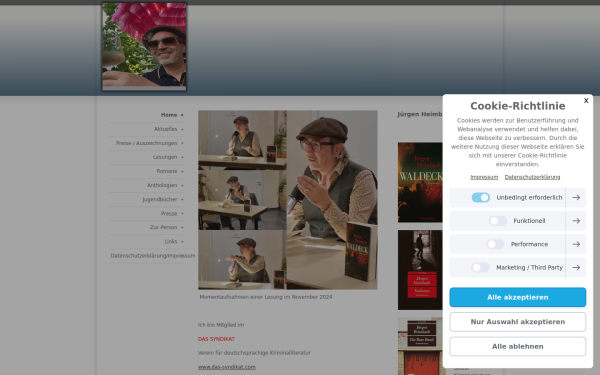
Task: Open Preise / Auszeichnungen menu item
Action: [147, 143]
